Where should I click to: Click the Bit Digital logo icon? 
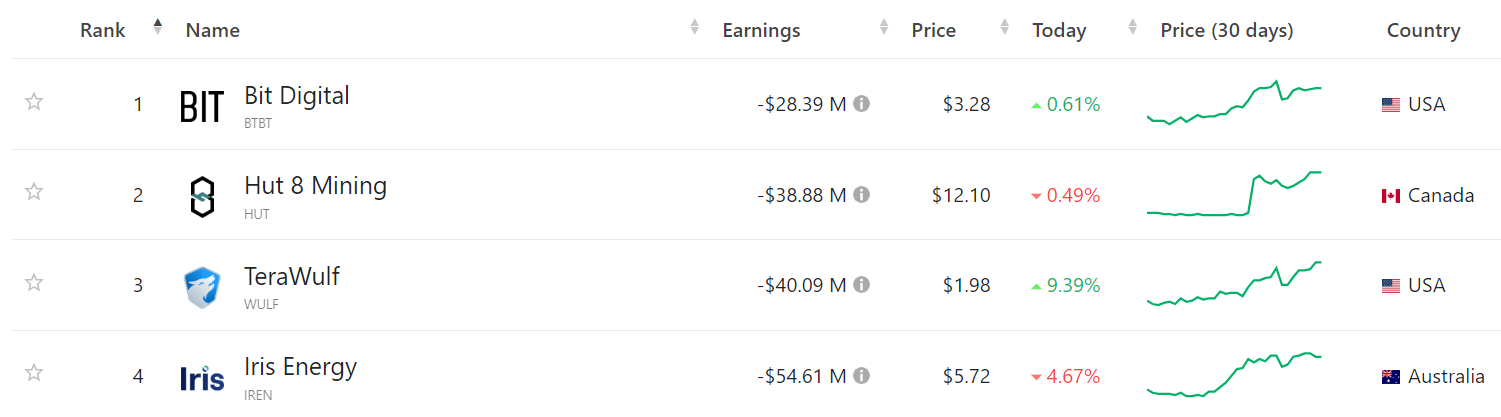201,105
